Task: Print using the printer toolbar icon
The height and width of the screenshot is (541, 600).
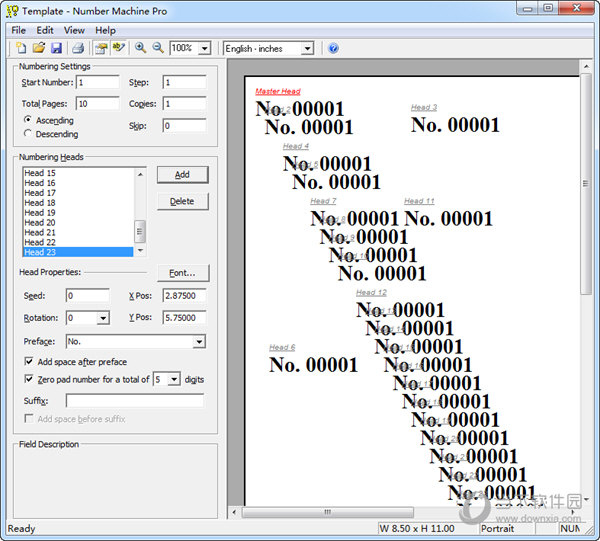Action: [78, 48]
